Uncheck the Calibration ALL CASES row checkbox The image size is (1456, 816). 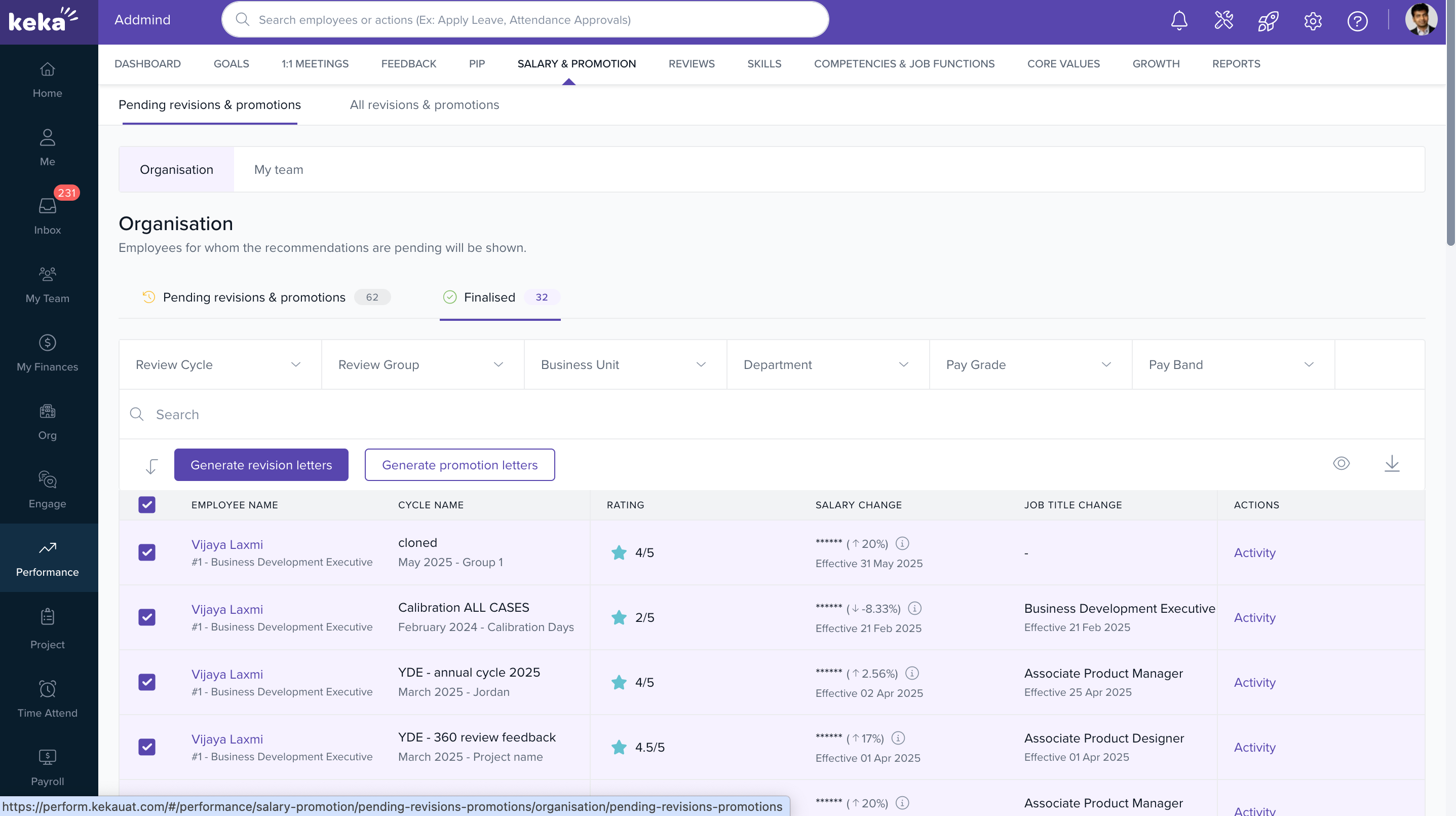tap(147, 617)
